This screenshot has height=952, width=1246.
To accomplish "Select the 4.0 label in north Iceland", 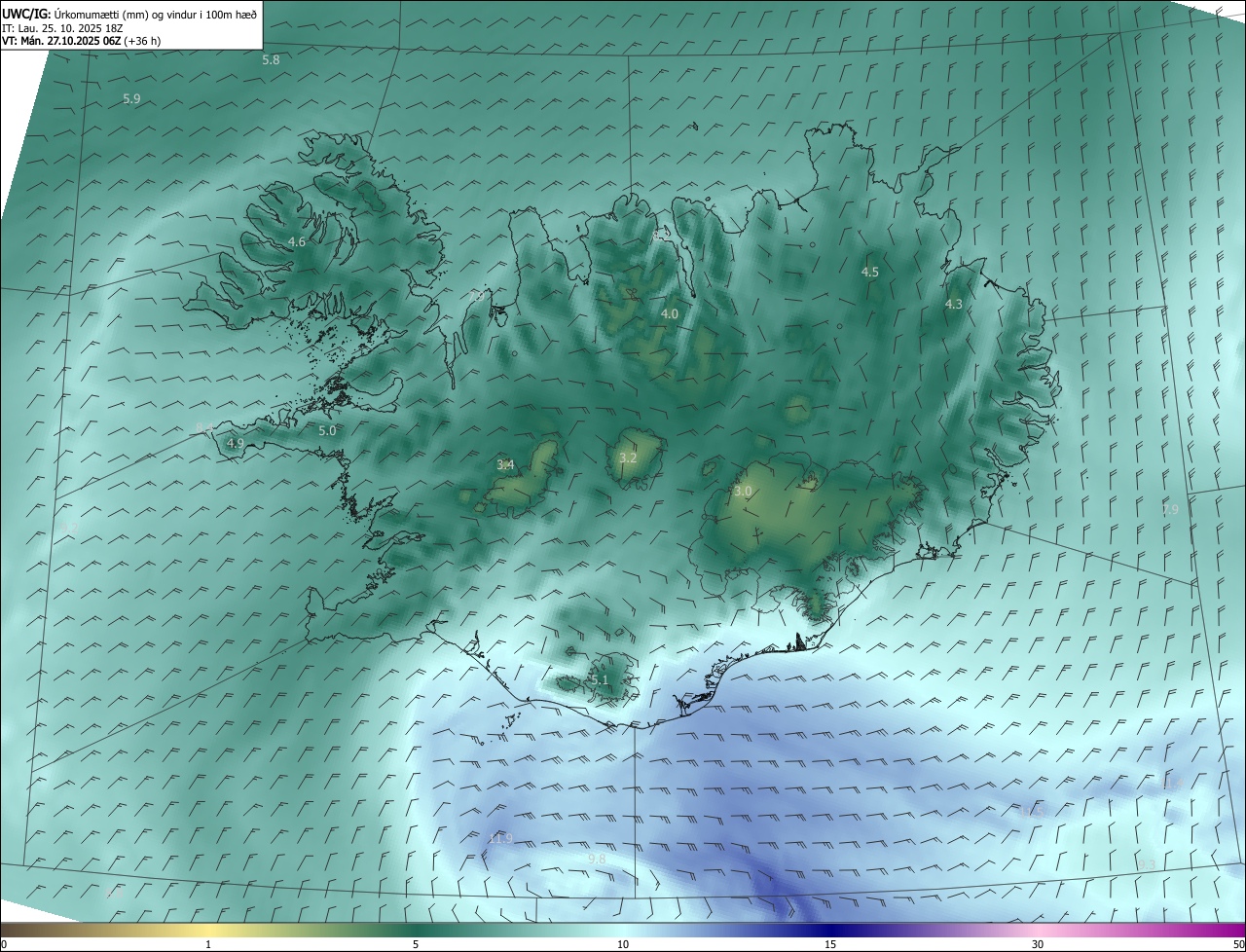I will pos(670,314).
